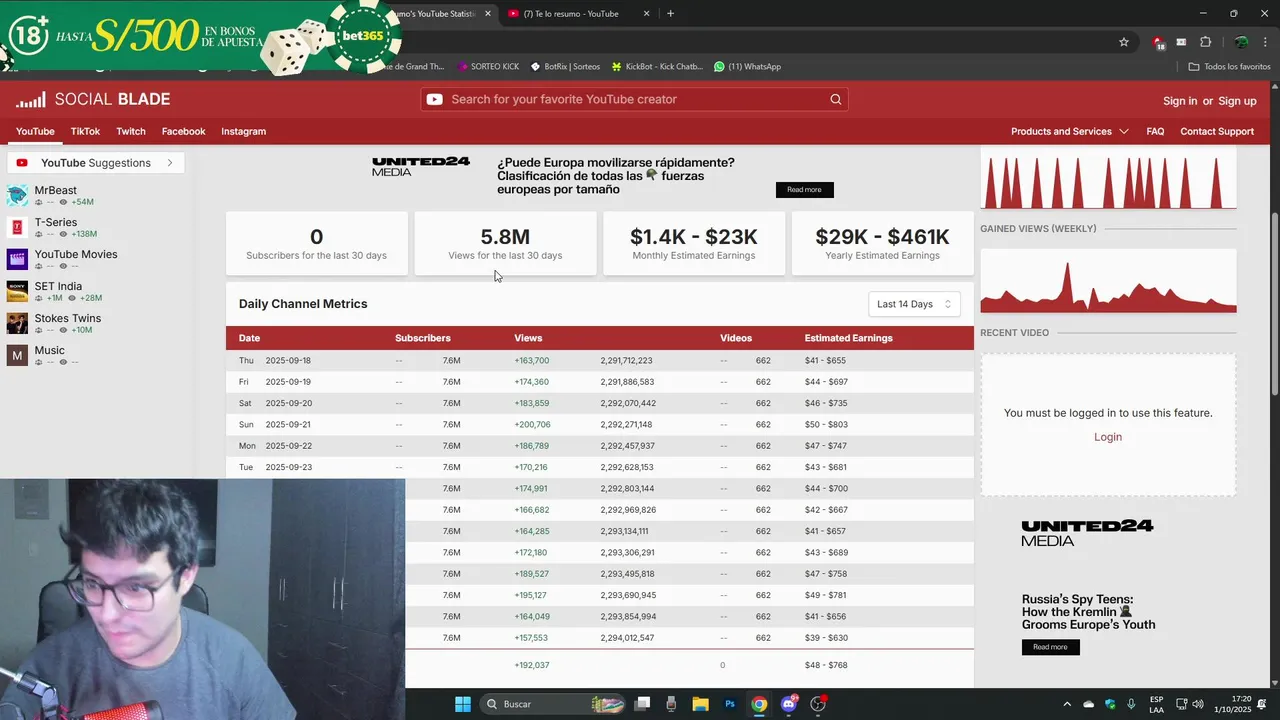
Task: Open the Chrome profile avatar
Action: coord(1241,42)
